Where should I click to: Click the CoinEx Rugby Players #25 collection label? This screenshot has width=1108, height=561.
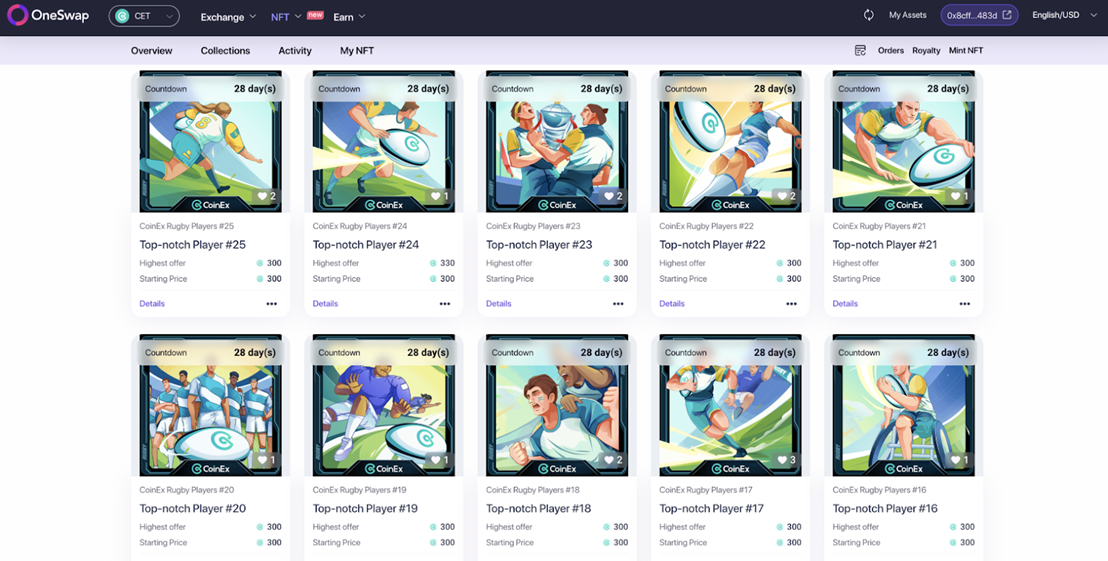click(x=187, y=226)
